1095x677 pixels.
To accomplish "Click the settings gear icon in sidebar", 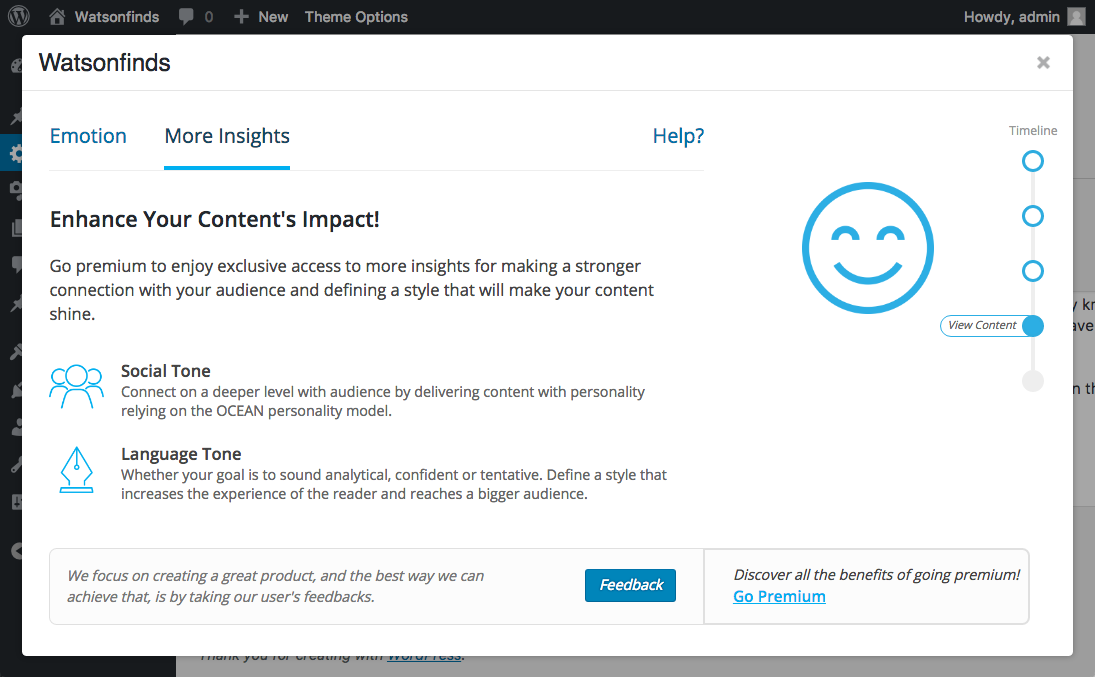I will [x=15, y=153].
